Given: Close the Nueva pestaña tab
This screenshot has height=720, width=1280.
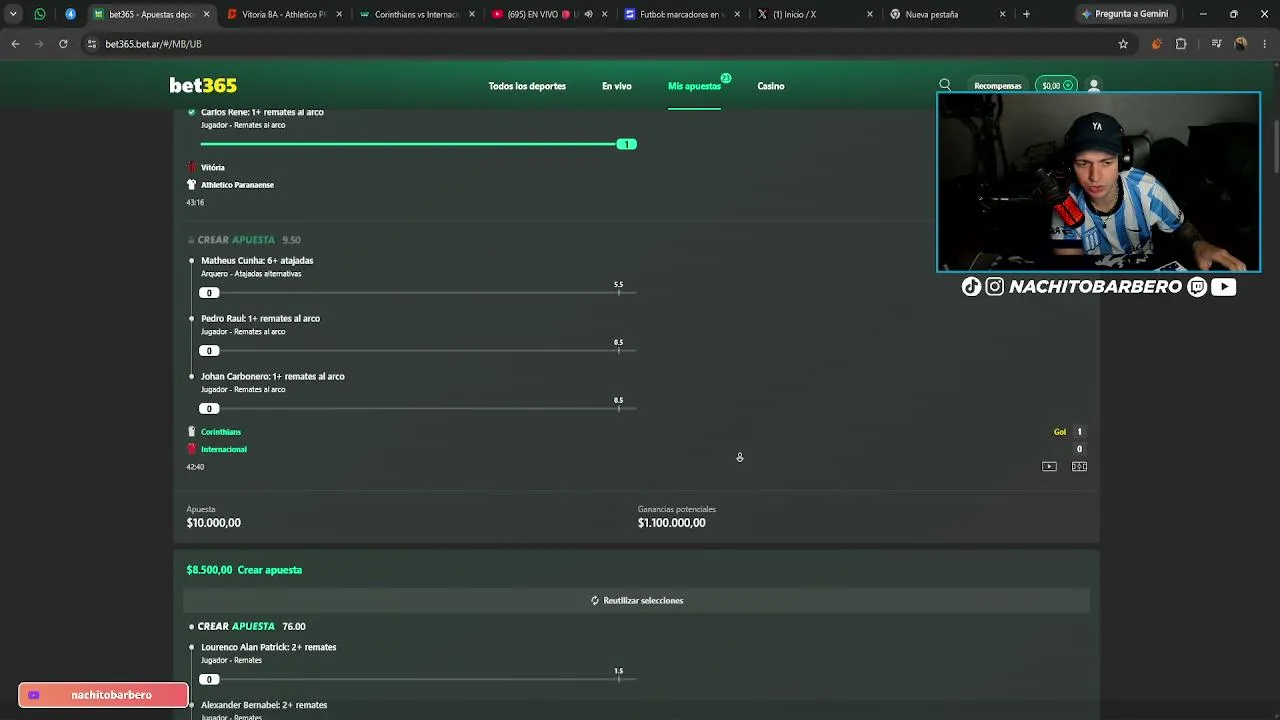Looking at the screenshot, I should tap(1003, 14).
